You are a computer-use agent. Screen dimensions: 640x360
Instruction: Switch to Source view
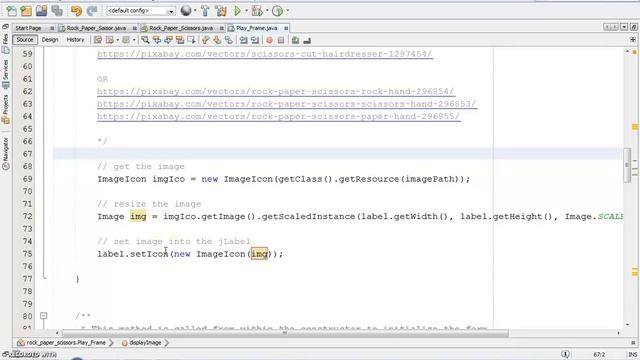pyautogui.click(x=25, y=40)
